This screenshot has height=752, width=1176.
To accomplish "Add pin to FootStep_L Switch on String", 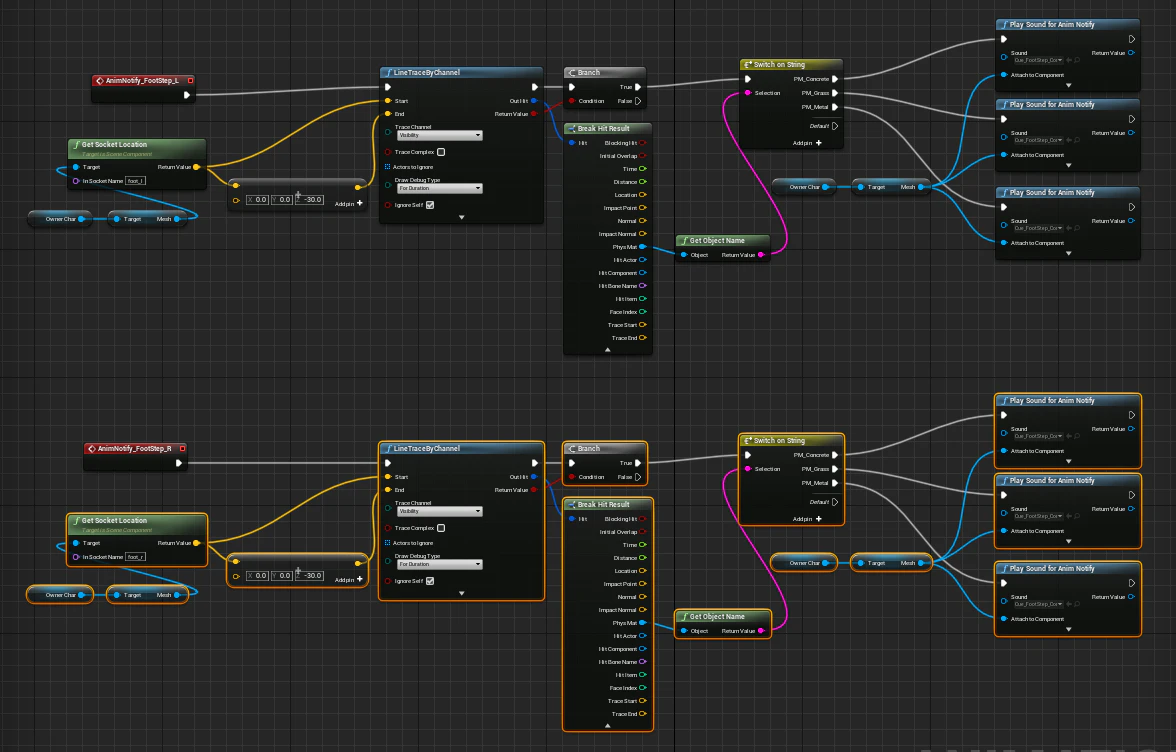I will pos(808,142).
